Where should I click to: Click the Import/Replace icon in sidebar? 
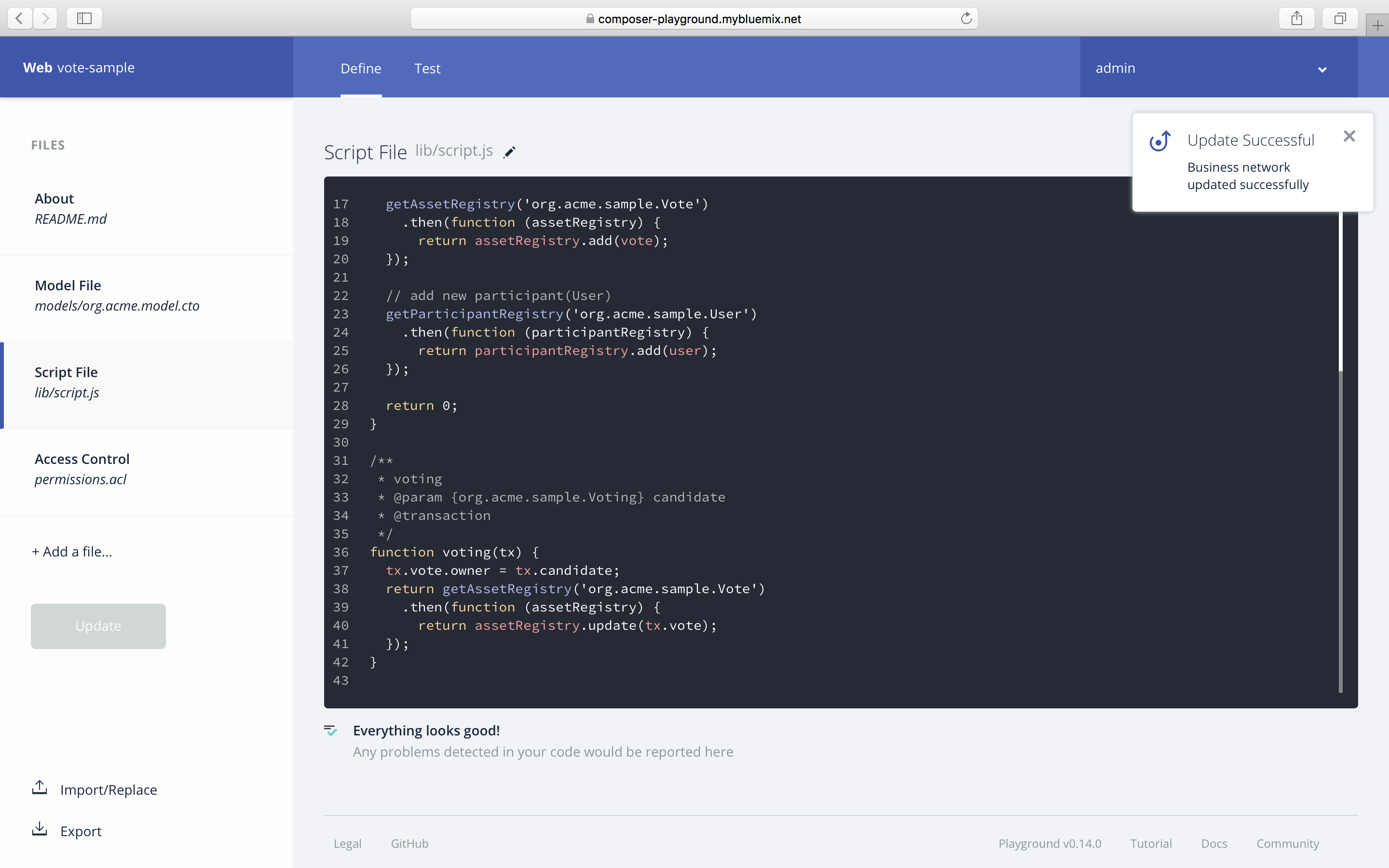coord(40,789)
